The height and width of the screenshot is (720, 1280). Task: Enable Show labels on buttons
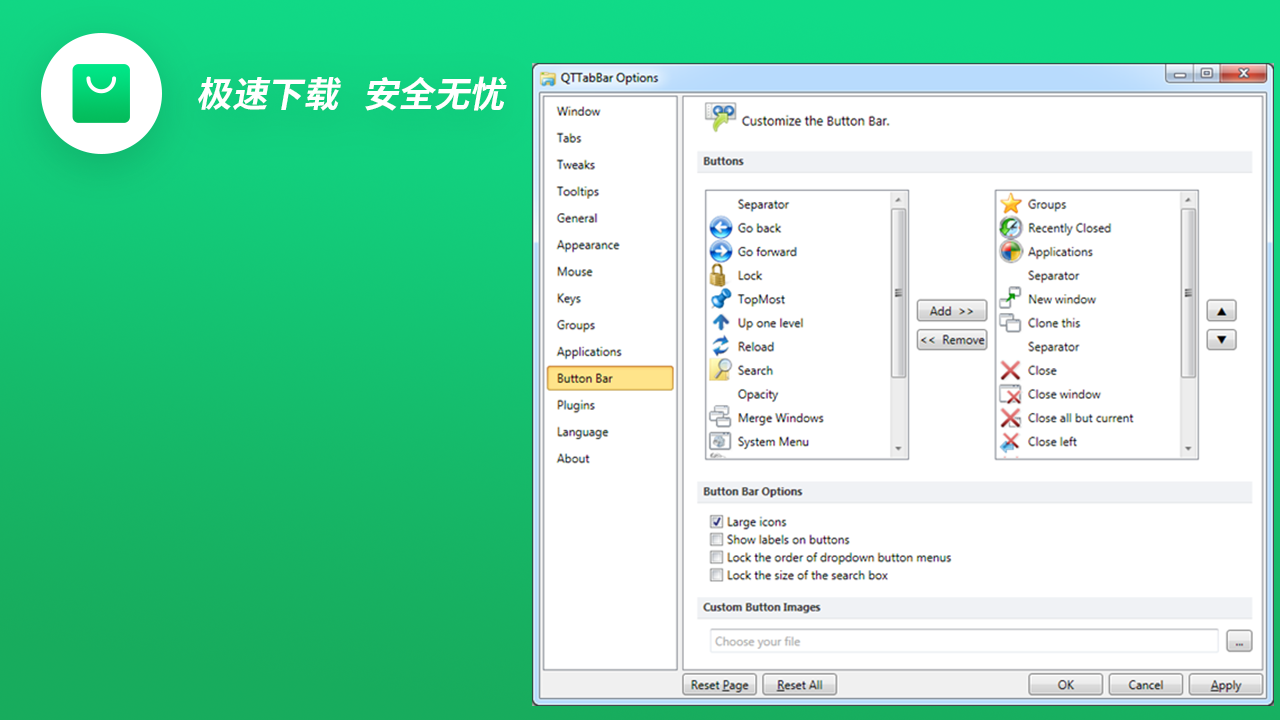click(x=716, y=540)
